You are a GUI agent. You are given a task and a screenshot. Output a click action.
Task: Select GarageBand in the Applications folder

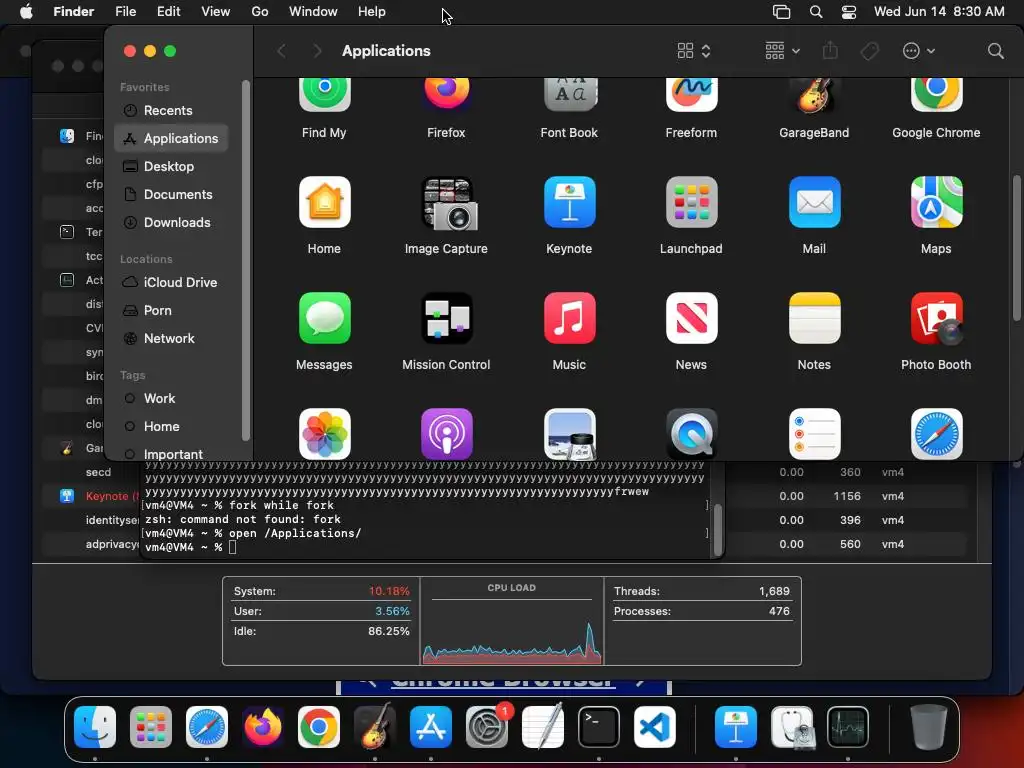814,95
